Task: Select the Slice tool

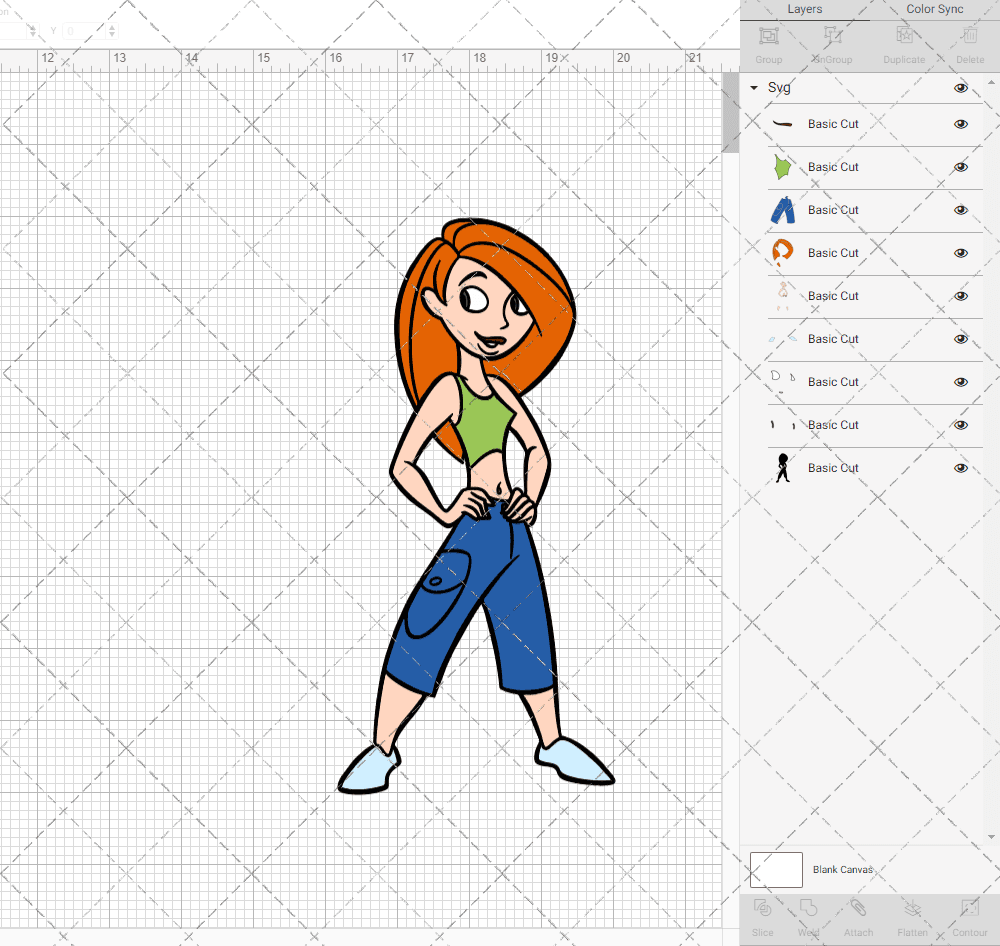Action: coord(763,908)
